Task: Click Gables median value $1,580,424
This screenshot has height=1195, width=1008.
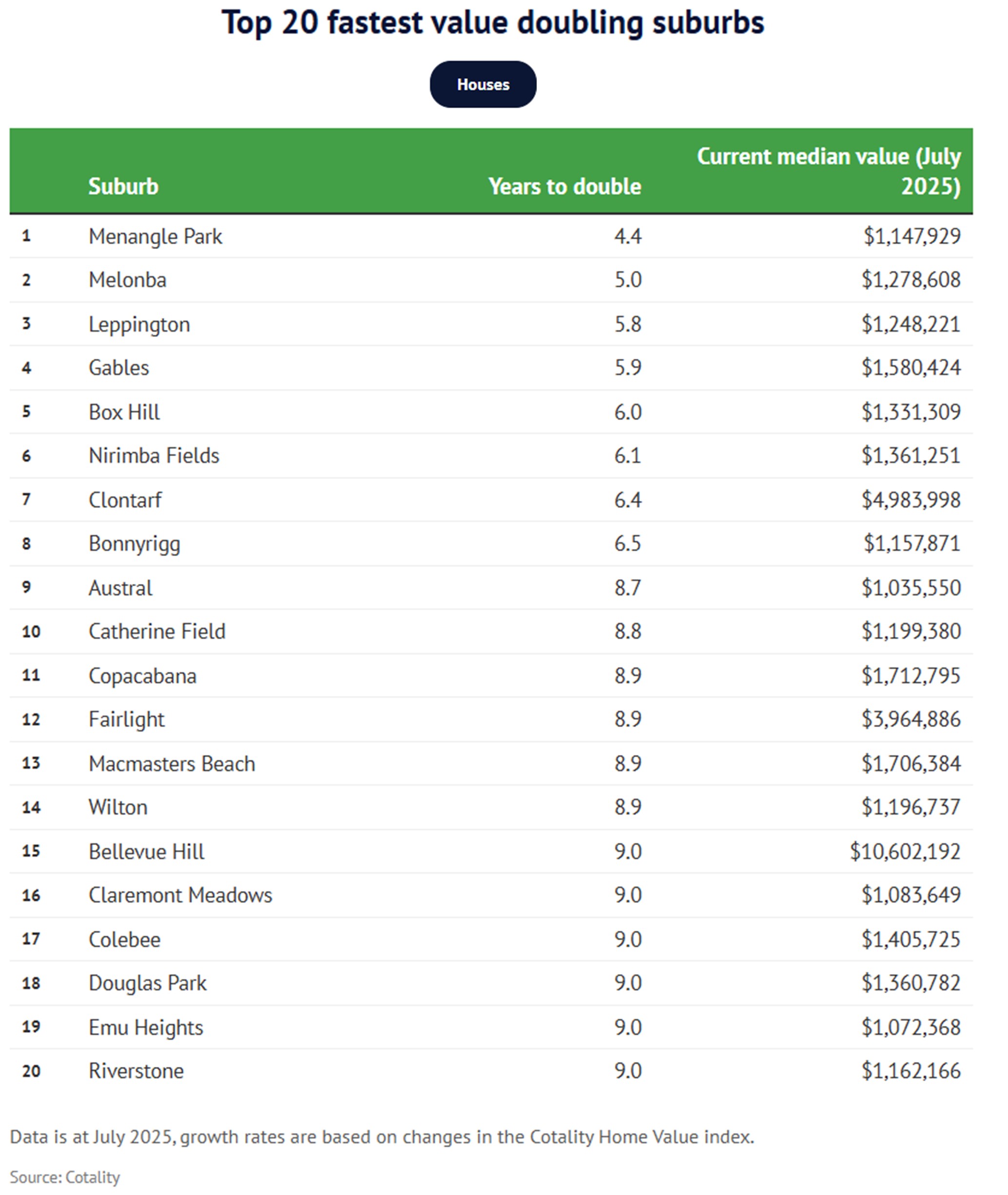Action: pyautogui.click(x=911, y=368)
